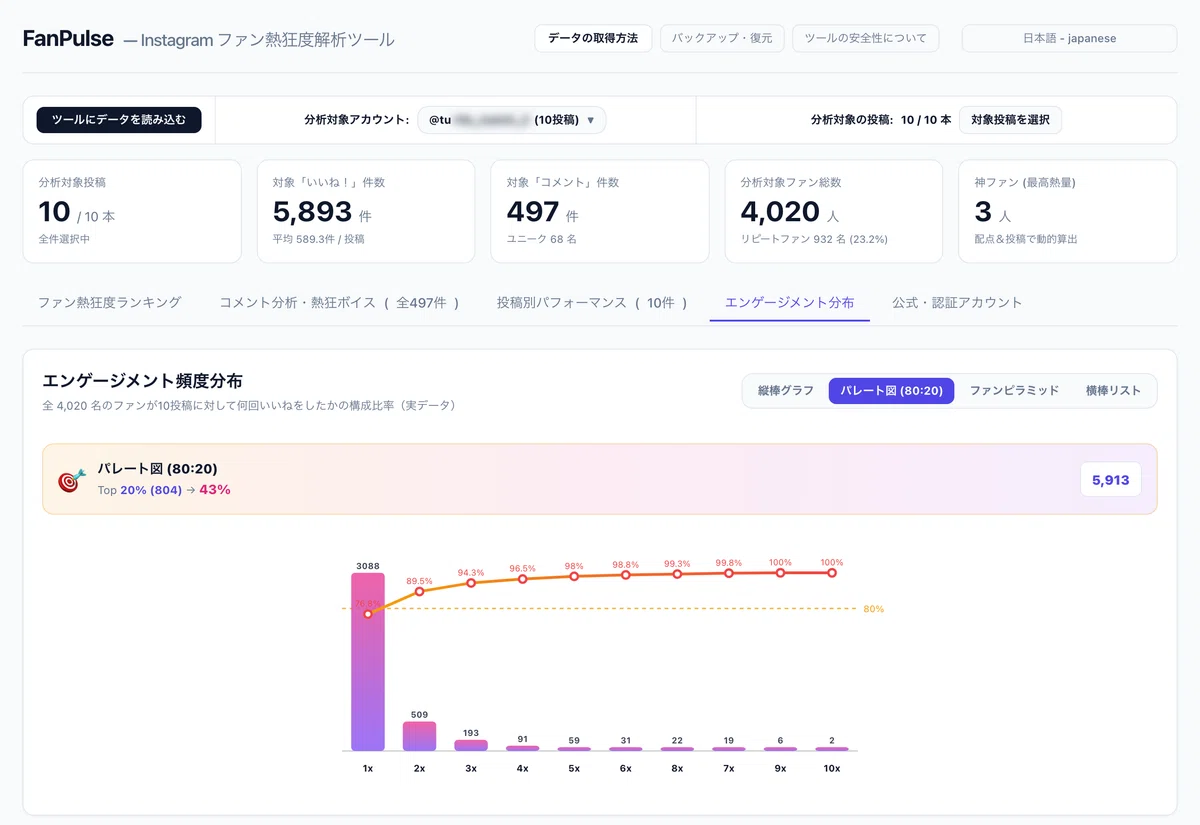Select the 5,913 badge in the Pareto banner
This screenshot has width=1200, height=825.
pyautogui.click(x=1111, y=480)
